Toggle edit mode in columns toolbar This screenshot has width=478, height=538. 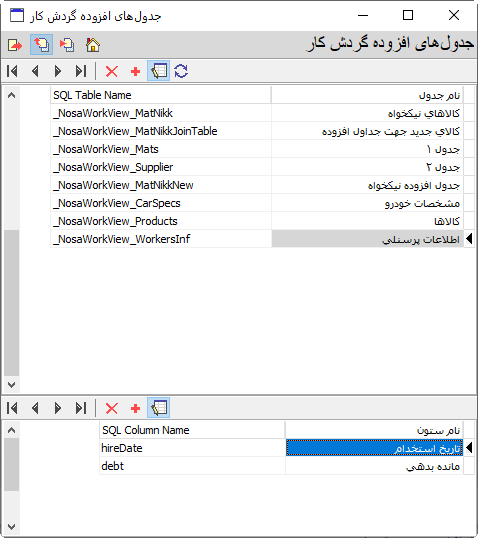[x=159, y=408]
